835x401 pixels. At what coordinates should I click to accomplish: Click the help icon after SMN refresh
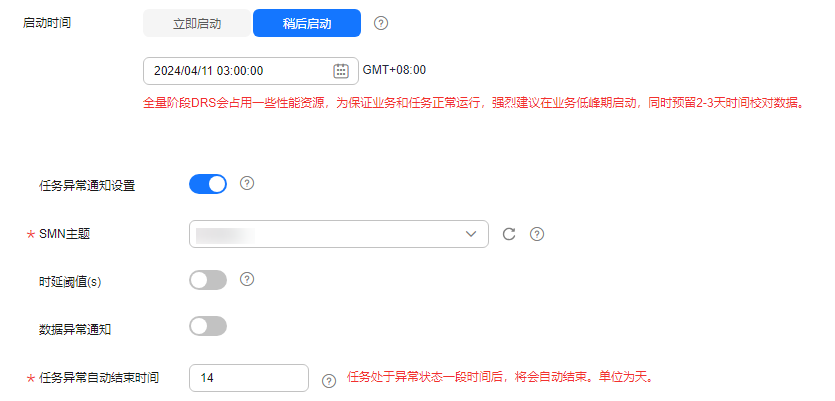pos(537,234)
